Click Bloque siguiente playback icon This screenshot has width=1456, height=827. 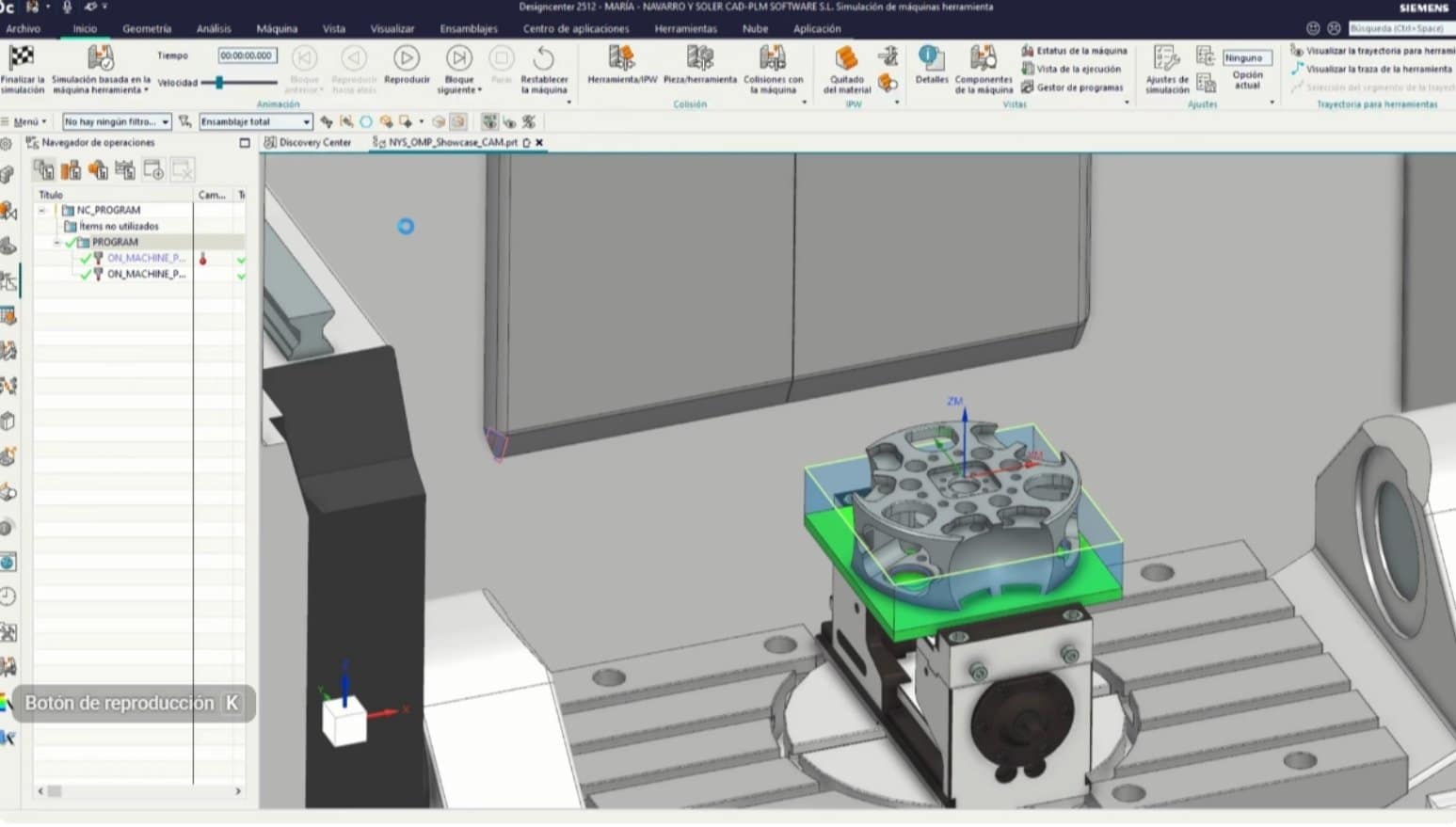(x=457, y=64)
